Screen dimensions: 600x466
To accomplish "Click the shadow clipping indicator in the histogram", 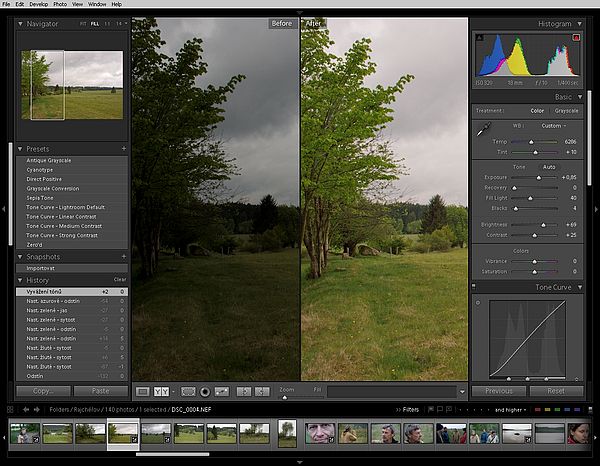I will tap(480, 38).
